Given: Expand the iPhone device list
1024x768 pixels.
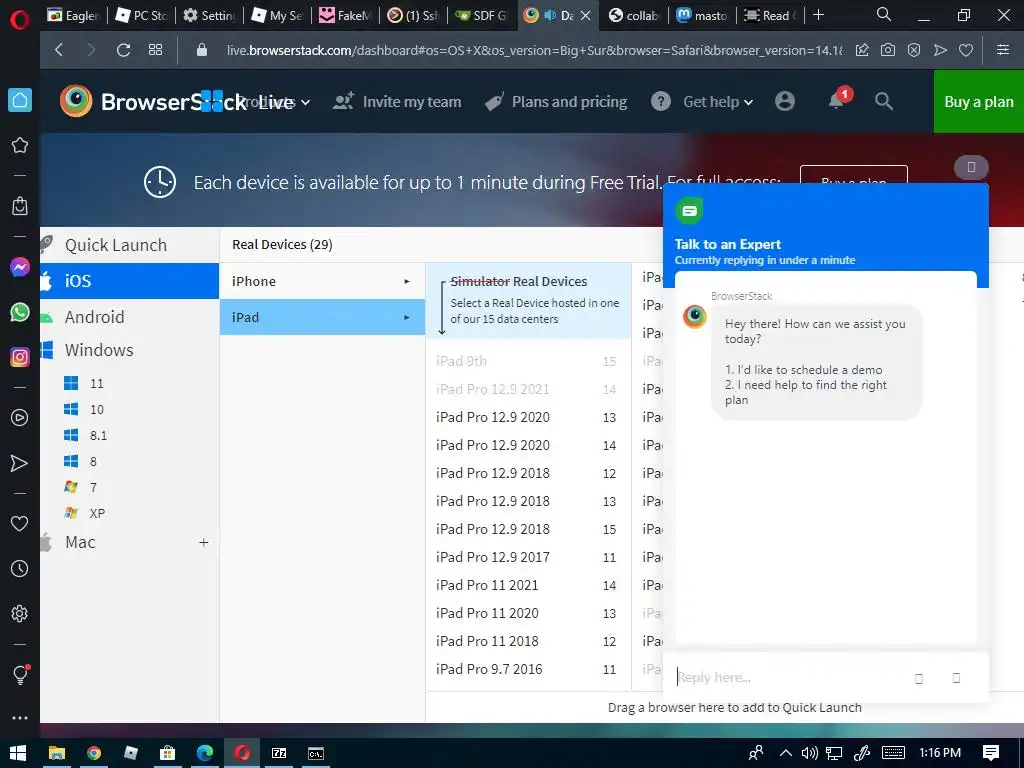Looking at the screenshot, I should pyautogui.click(x=322, y=281).
